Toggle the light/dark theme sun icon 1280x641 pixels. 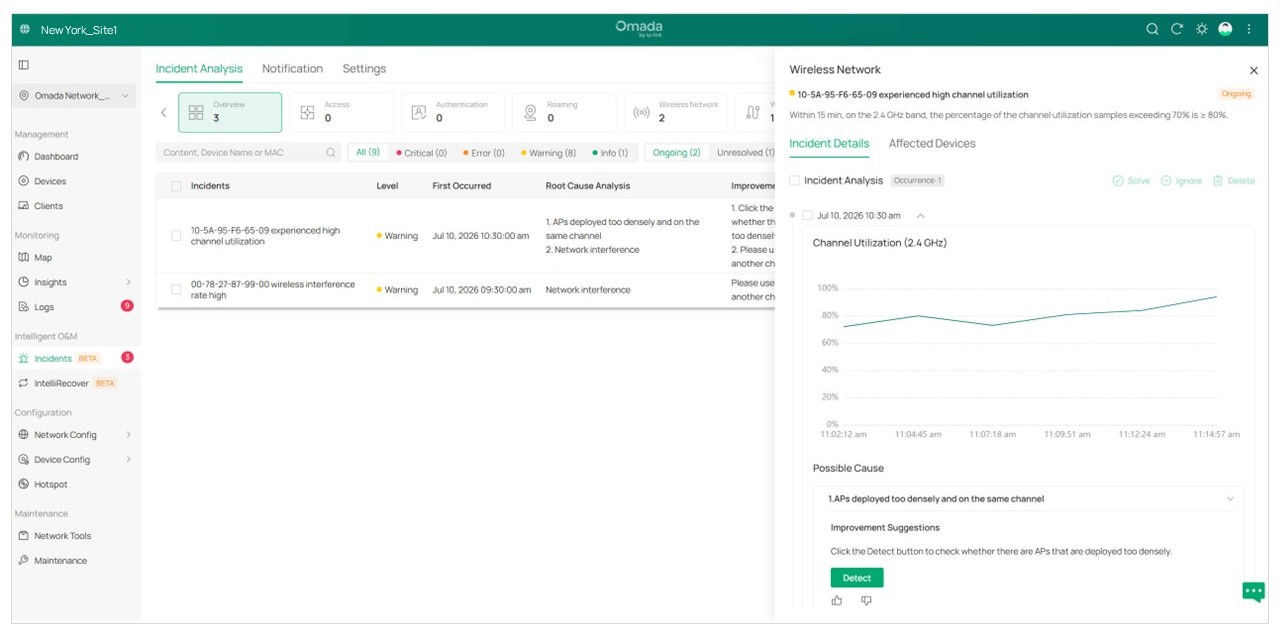coord(1202,29)
